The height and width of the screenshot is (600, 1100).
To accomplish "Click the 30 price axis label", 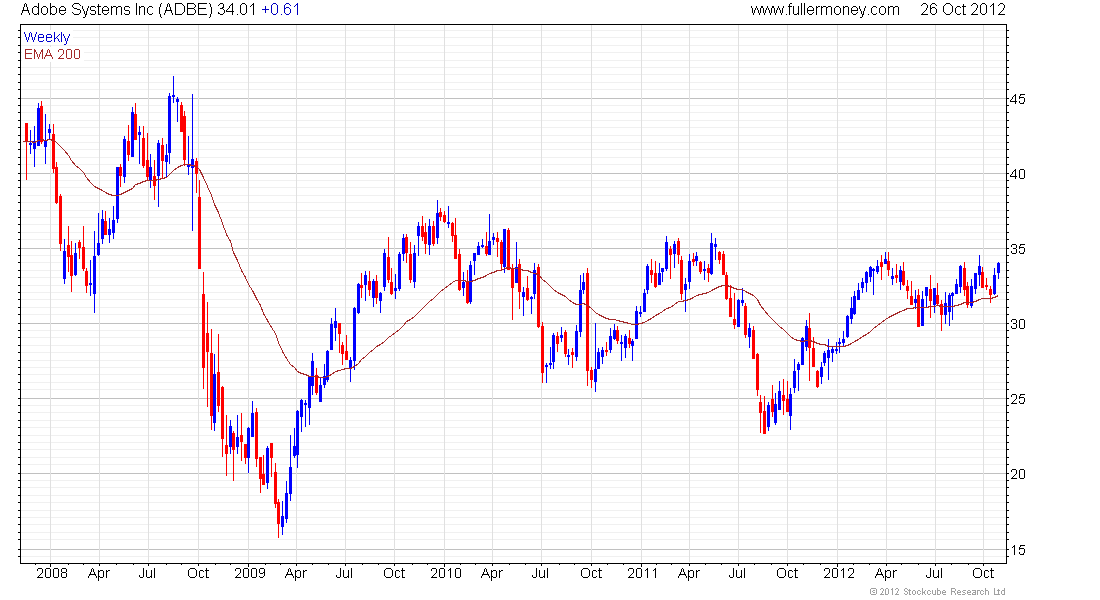I will point(1017,324).
